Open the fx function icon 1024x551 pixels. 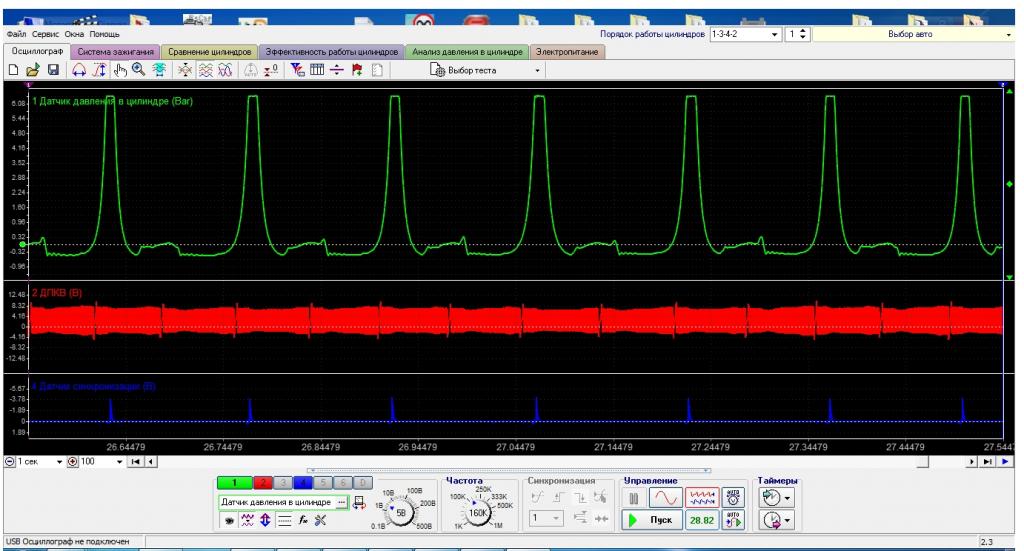coord(303,520)
